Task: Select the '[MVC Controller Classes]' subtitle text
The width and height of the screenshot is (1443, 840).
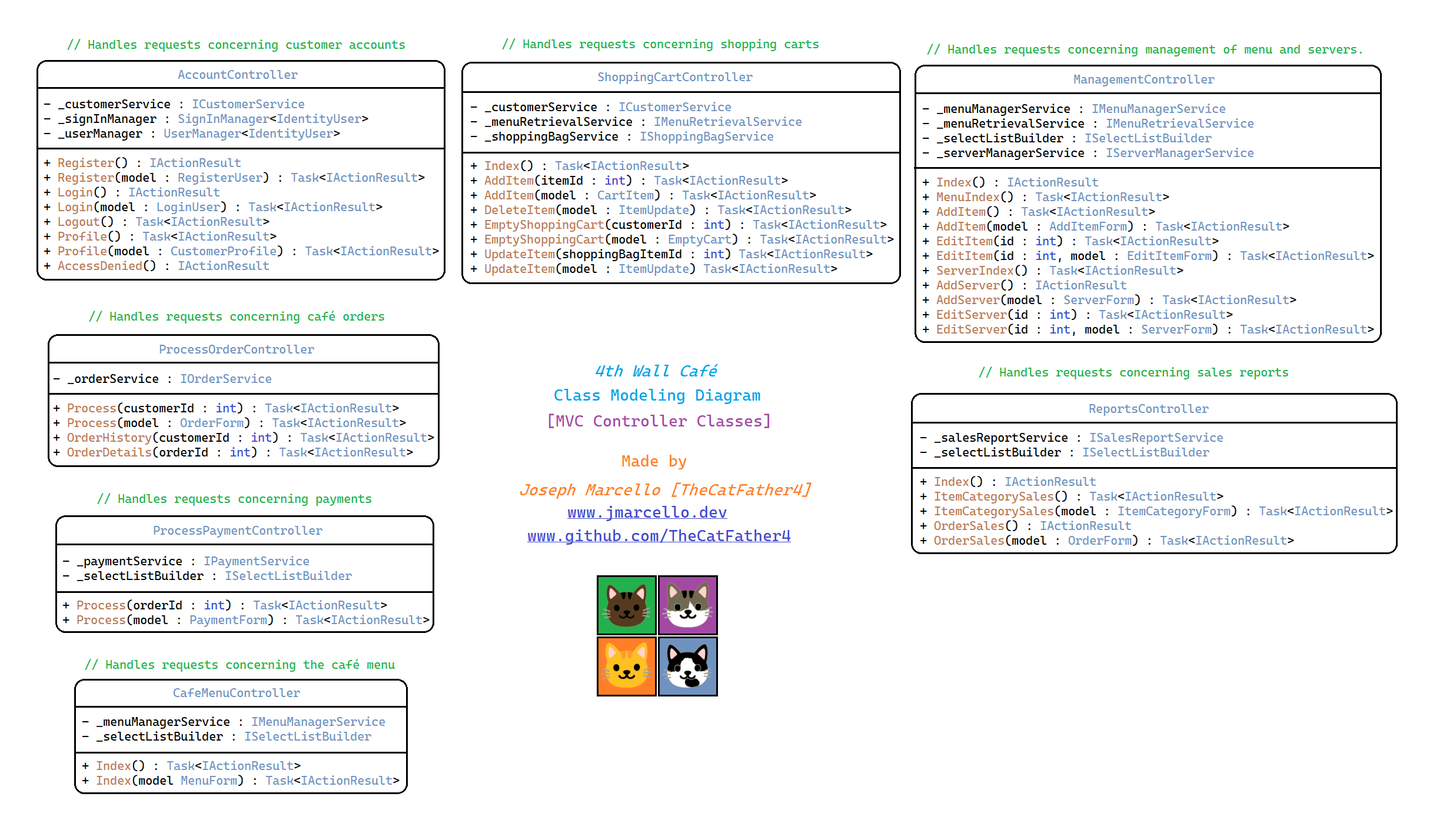Action: coord(659,421)
